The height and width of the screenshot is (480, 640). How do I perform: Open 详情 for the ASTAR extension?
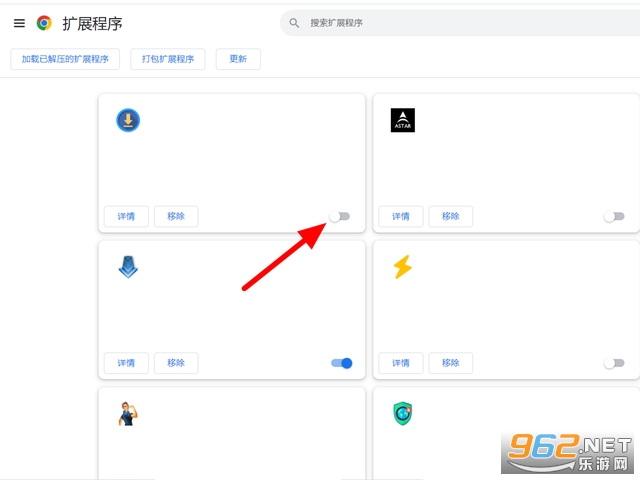pyautogui.click(x=400, y=216)
